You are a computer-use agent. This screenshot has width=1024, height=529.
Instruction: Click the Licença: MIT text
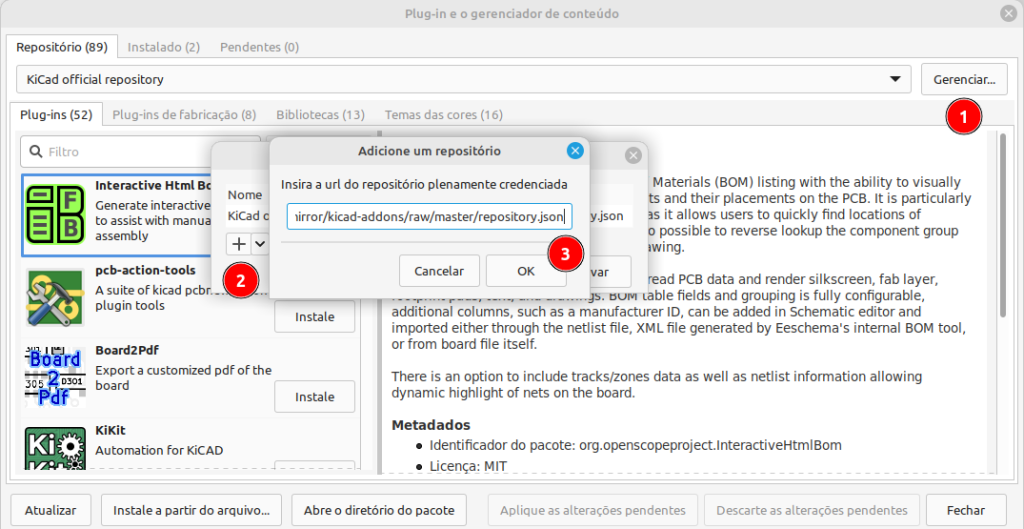tap(468, 466)
